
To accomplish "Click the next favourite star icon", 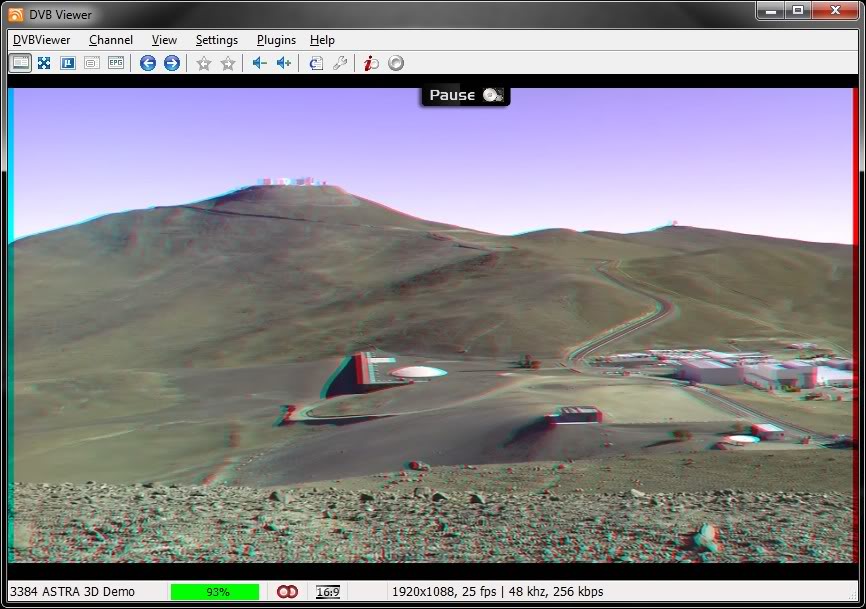I will (x=228, y=63).
